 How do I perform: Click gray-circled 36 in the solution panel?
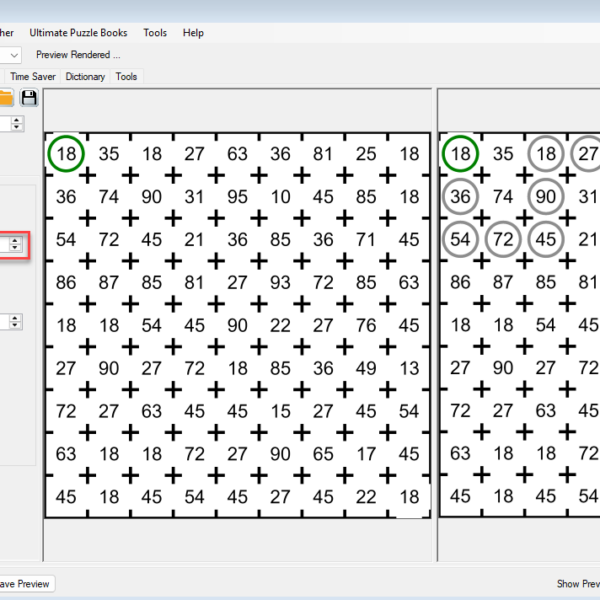pyautogui.click(x=460, y=197)
